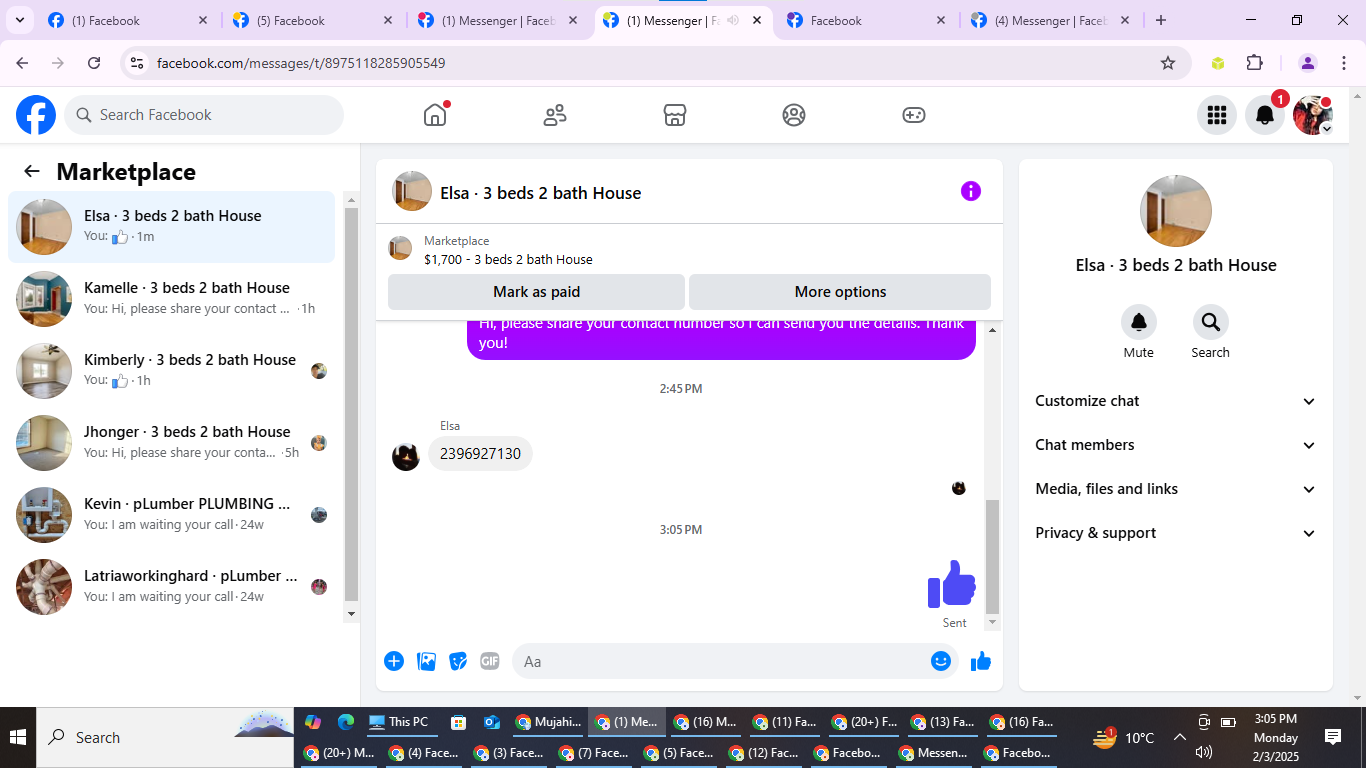Attach a photo with the image icon

click(x=426, y=661)
